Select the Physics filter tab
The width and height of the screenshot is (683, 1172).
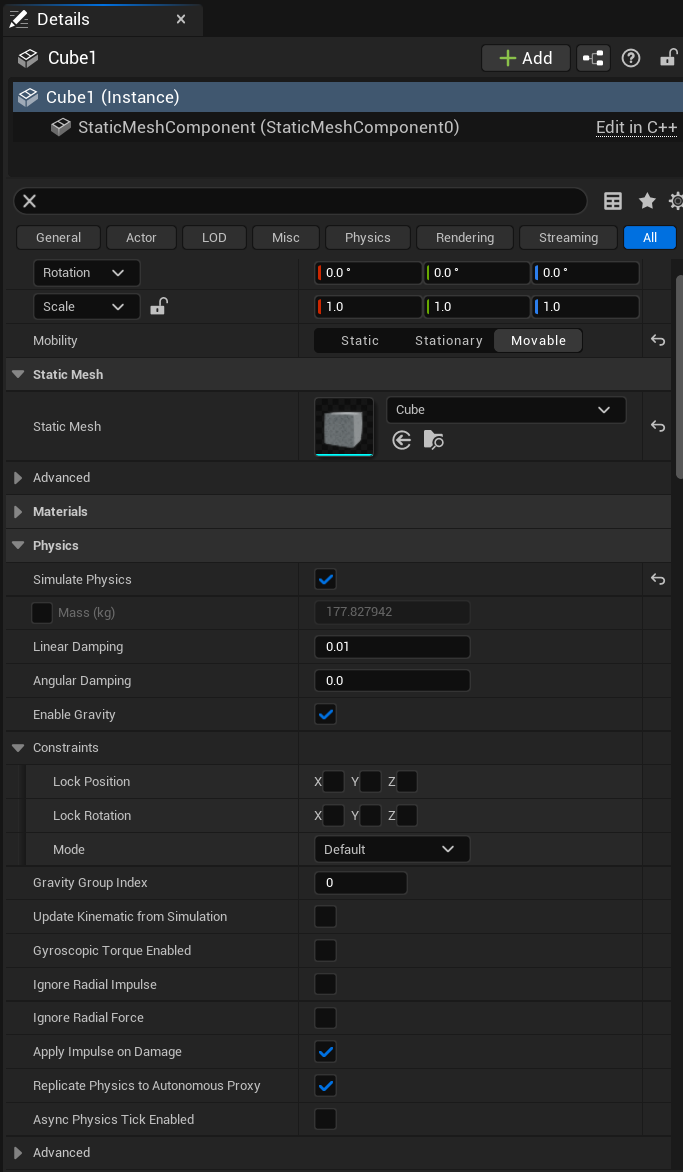(368, 238)
